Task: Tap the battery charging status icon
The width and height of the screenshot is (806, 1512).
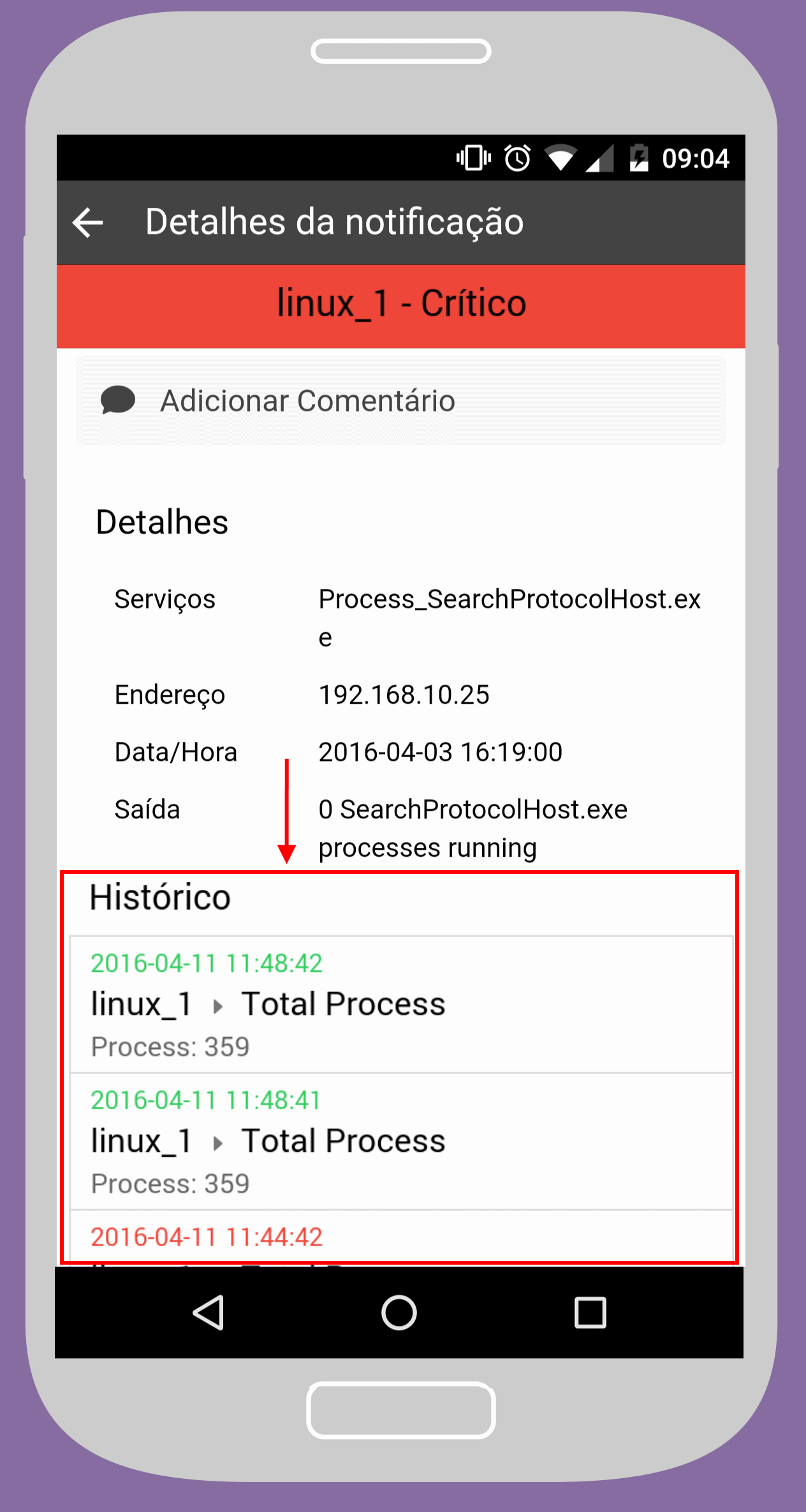Action: pyautogui.click(x=639, y=157)
